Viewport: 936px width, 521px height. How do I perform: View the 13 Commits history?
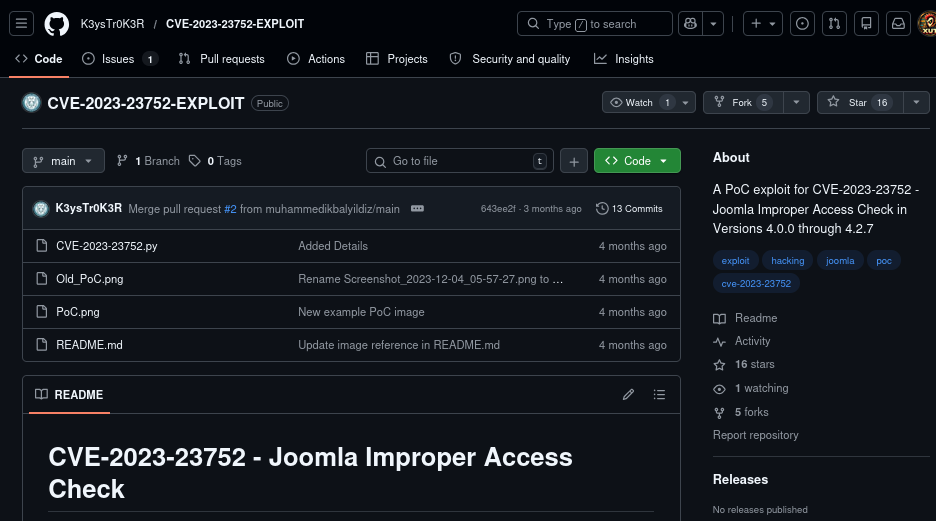point(629,208)
